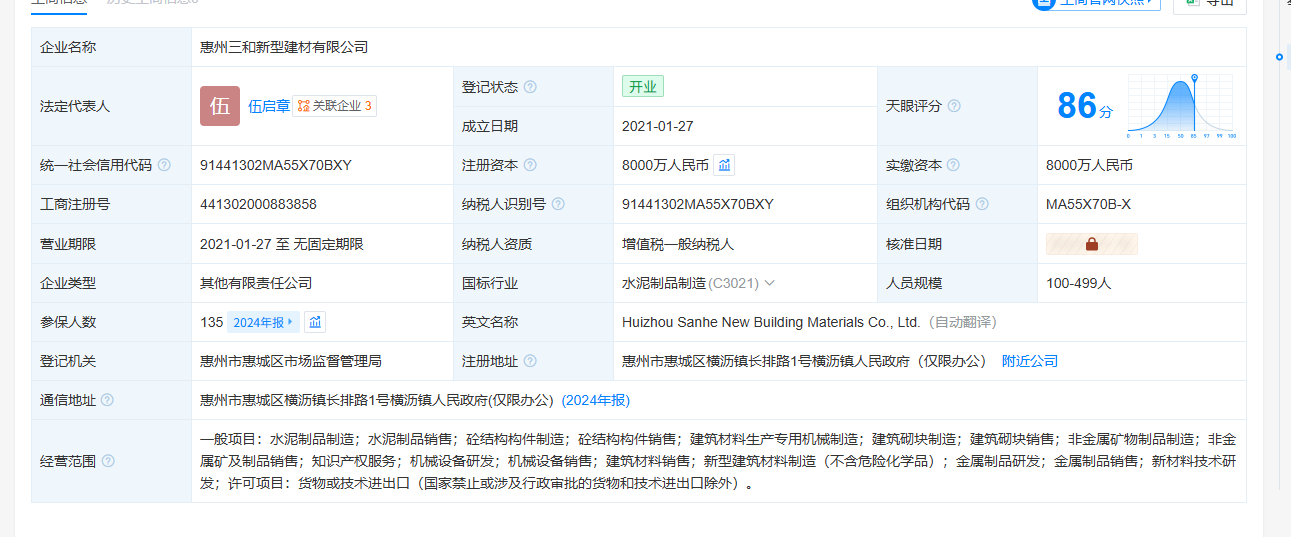The image size is (1291, 537).
Task: Click help icon beside 实缴资本
Action: [x=954, y=165]
